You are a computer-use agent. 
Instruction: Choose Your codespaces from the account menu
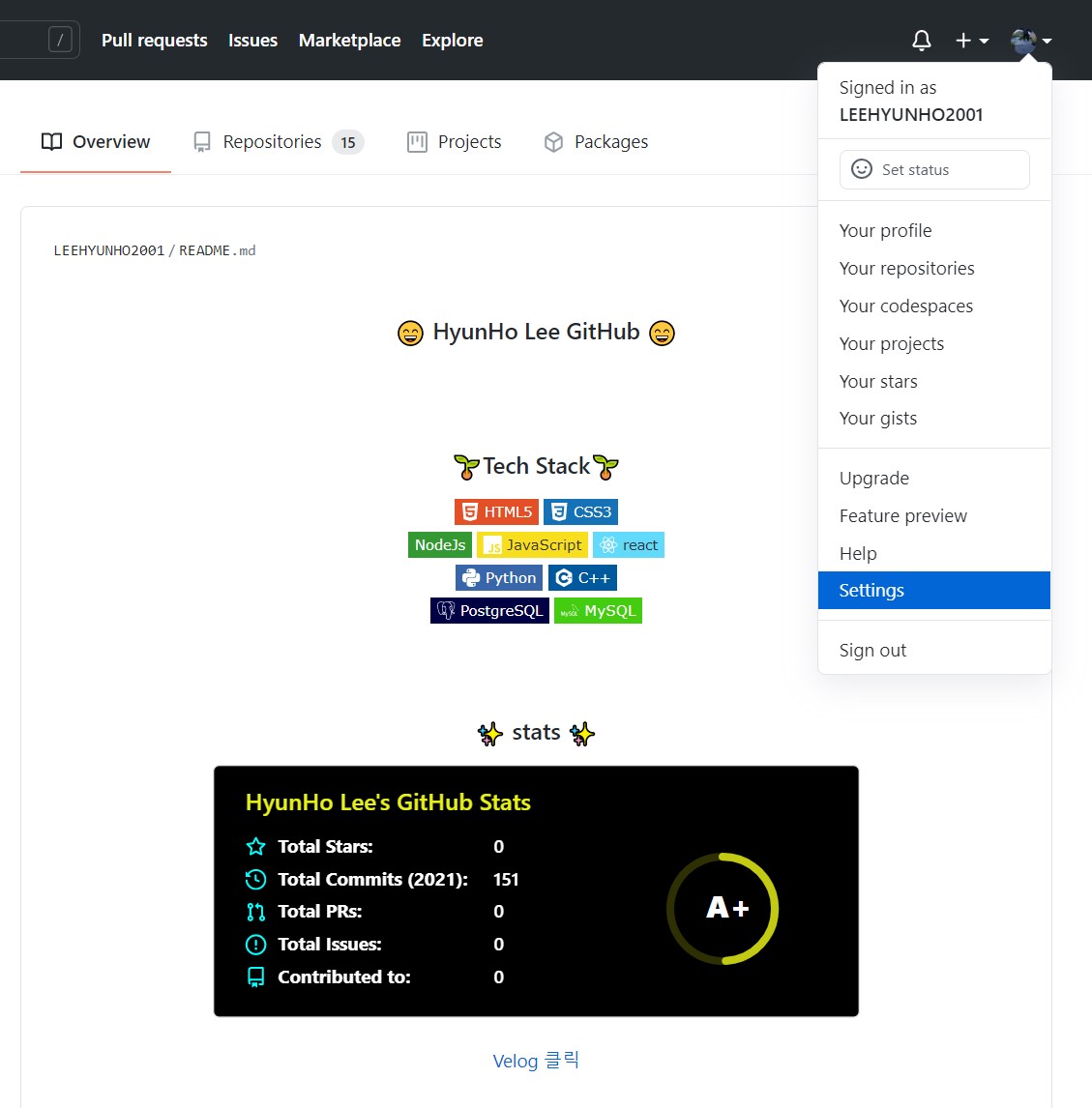pyautogui.click(x=905, y=306)
